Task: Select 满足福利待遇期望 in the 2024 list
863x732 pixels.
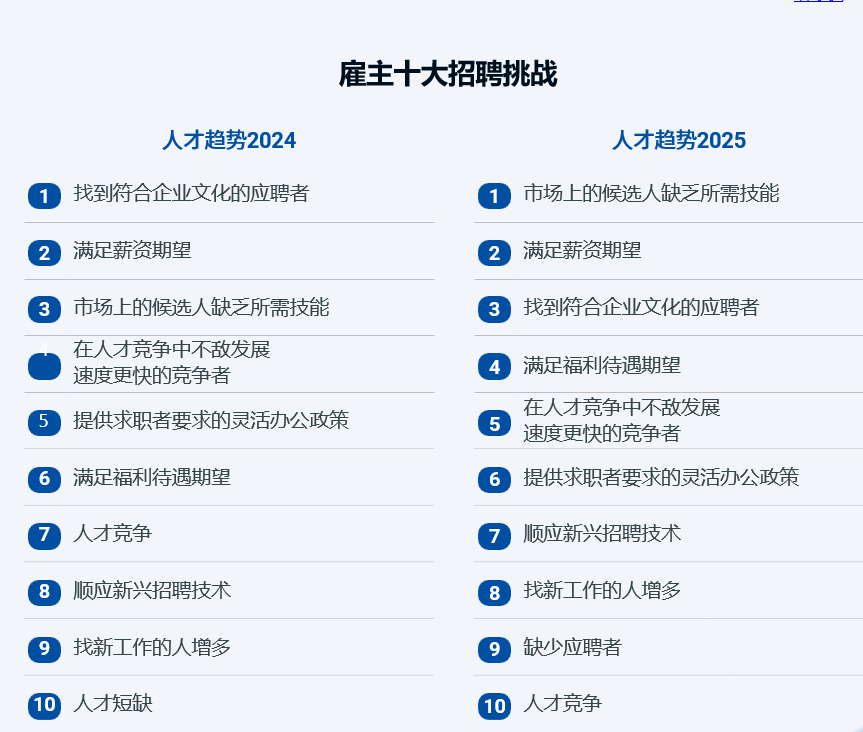Action: pyautogui.click(x=152, y=477)
